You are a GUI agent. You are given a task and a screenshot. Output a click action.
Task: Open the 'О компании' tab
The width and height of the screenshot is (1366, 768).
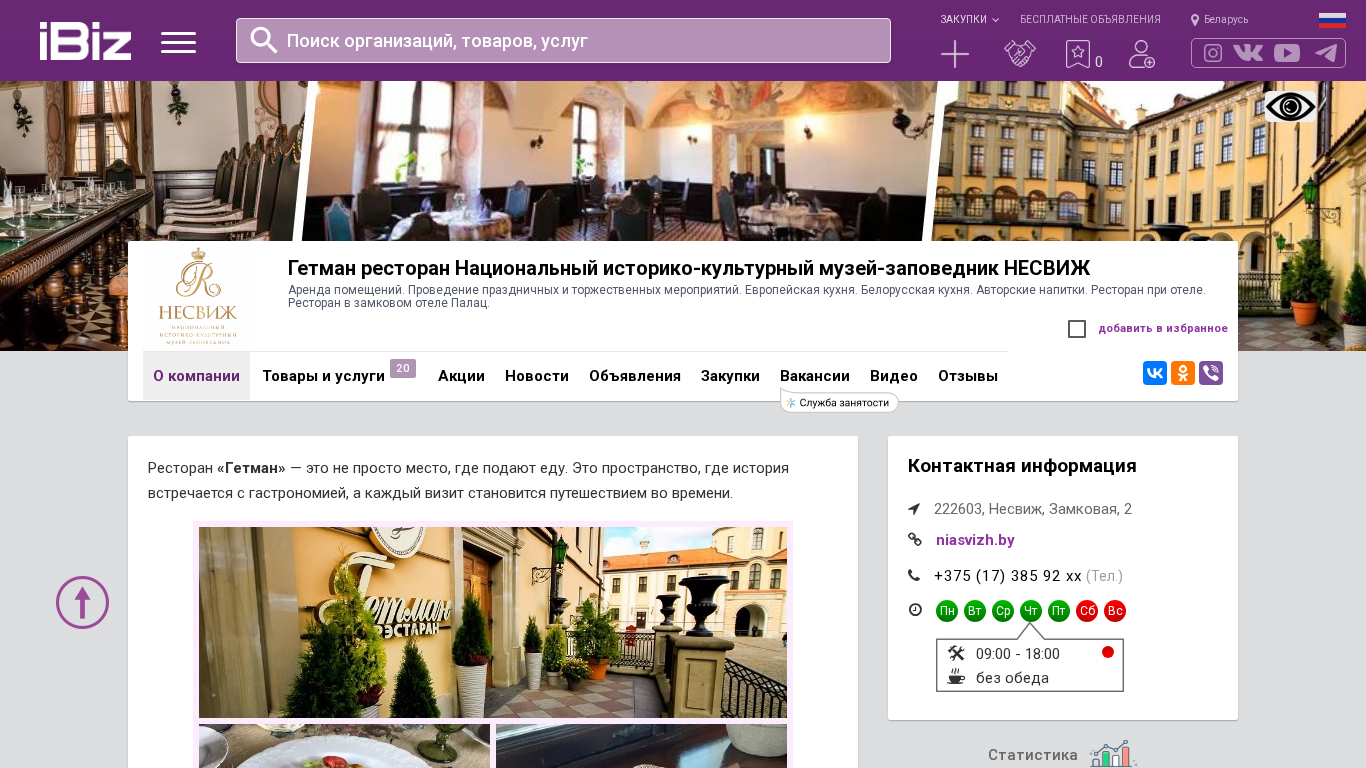click(196, 376)
